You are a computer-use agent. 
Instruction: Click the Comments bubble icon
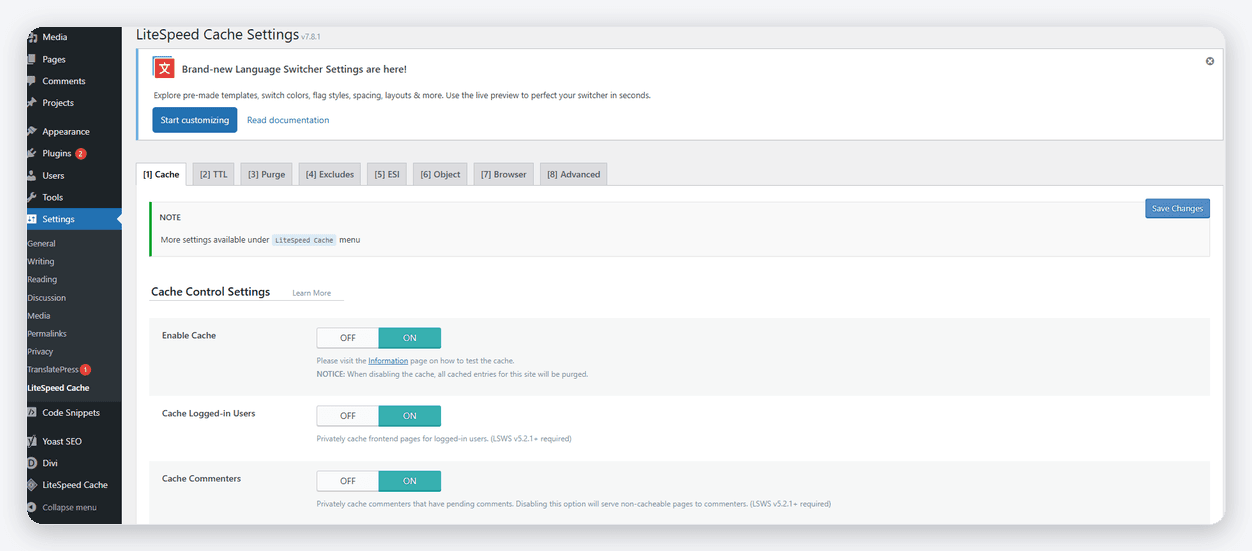[x=32, y=81]
